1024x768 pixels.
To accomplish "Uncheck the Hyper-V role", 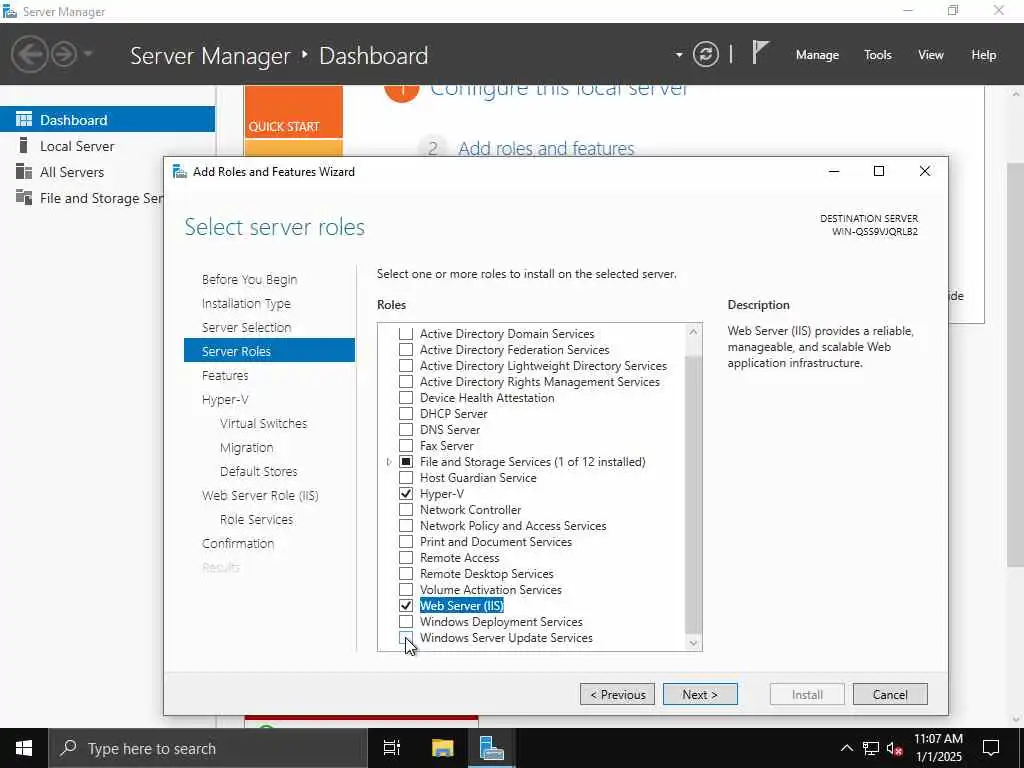I will coord(406,494).
